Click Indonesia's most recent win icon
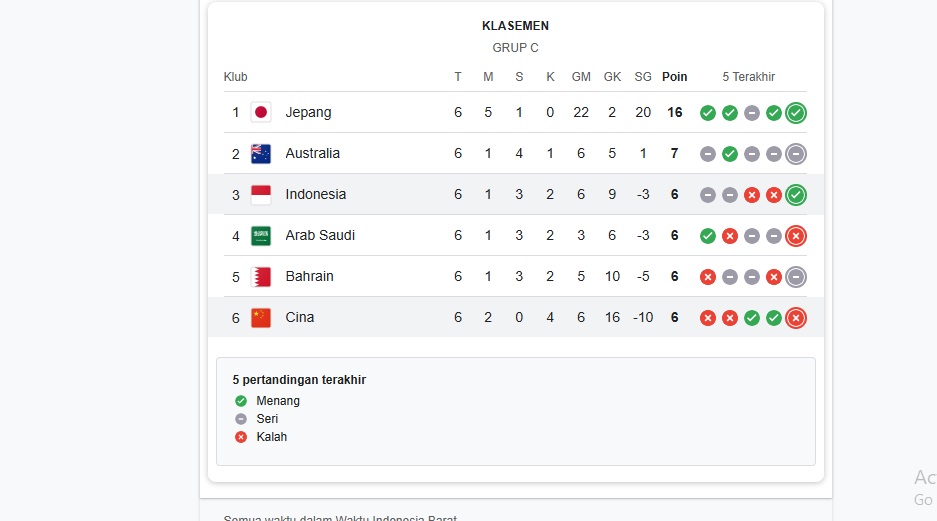Screen dimensions: 937x521 [x=796, y=195]
